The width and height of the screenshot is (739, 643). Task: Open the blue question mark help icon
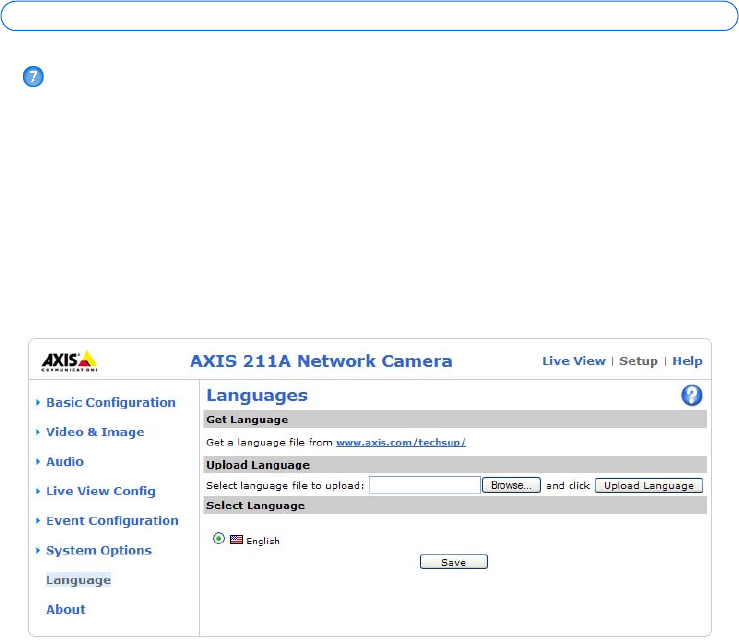[x=692, y=396]
